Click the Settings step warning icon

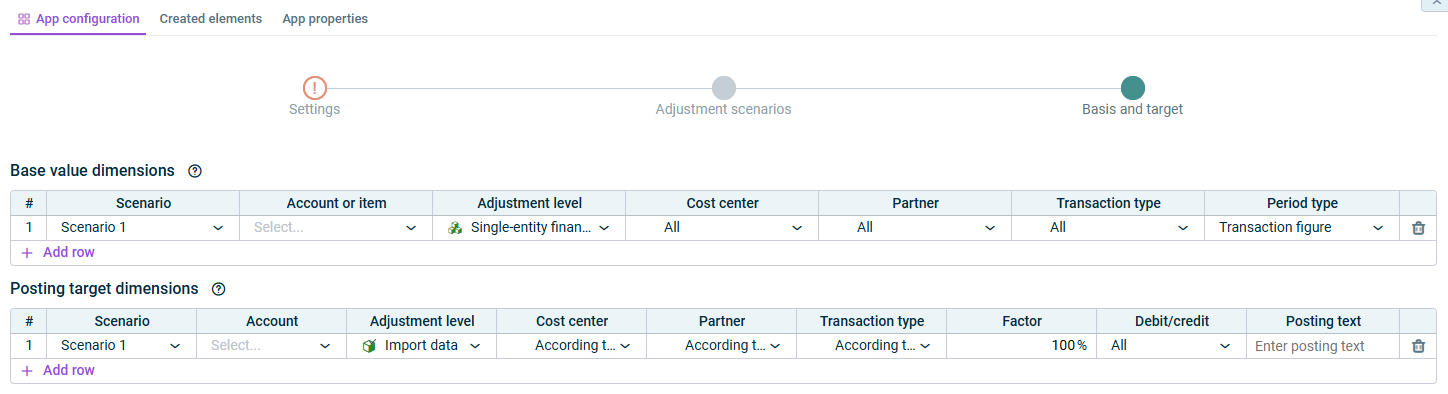tap(315, 88)
